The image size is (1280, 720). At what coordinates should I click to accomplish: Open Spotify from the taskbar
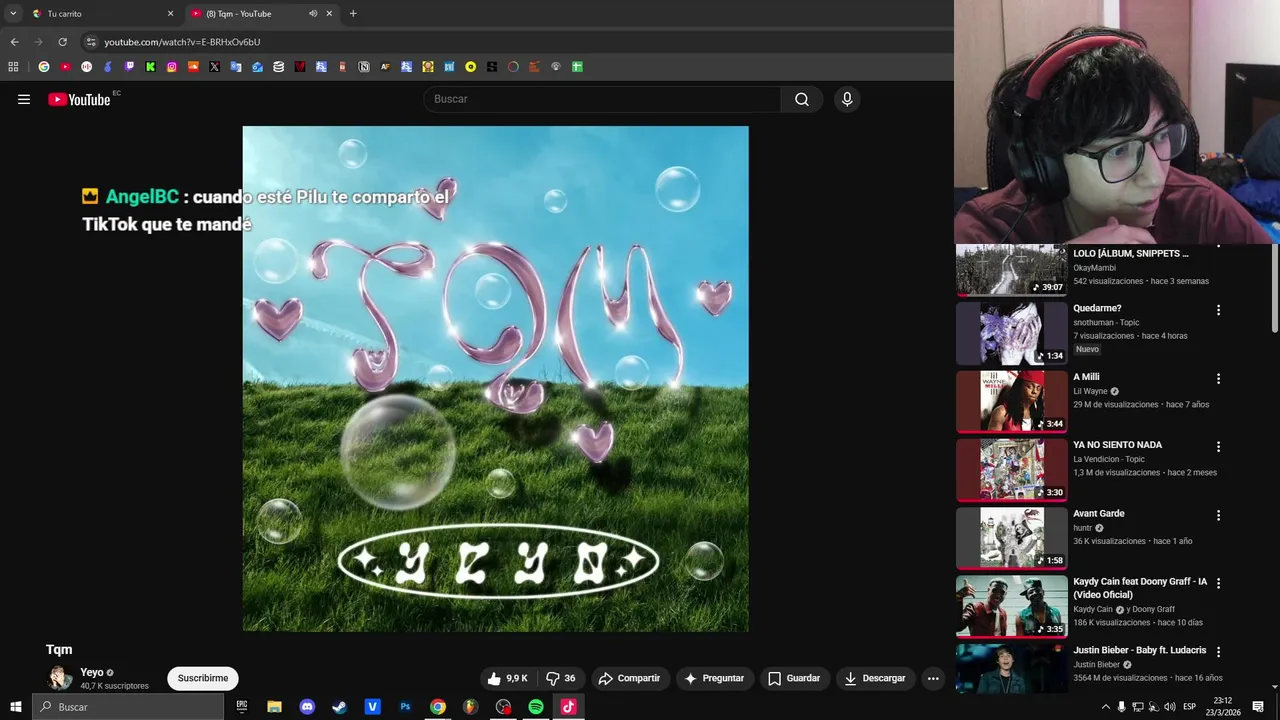[536, 707]
